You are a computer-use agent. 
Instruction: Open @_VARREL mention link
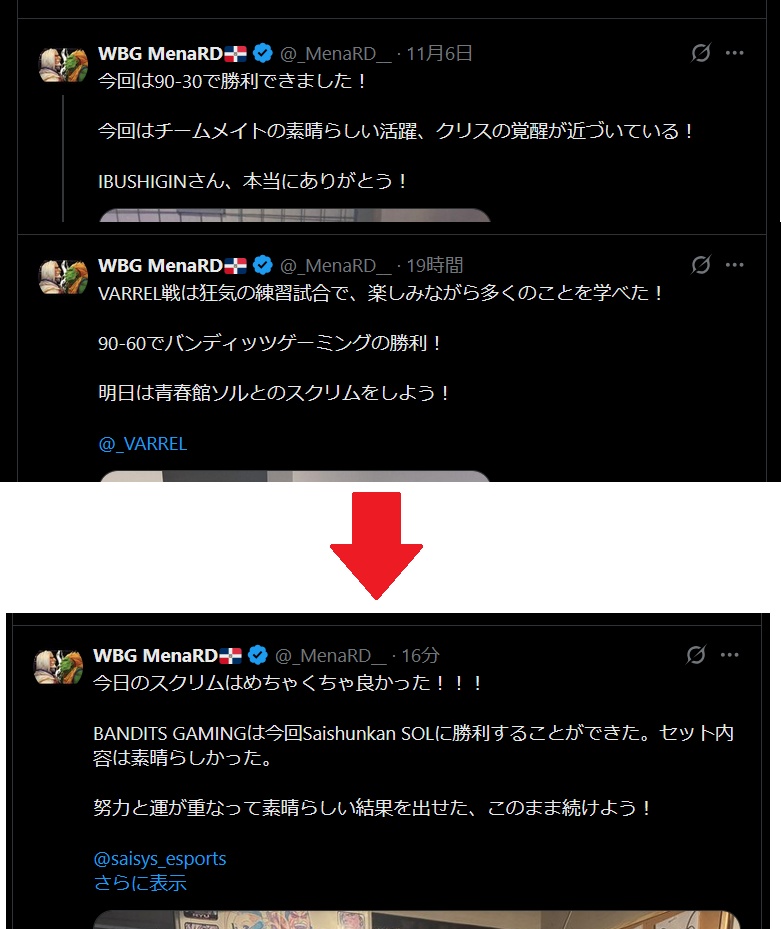point(142,444)
